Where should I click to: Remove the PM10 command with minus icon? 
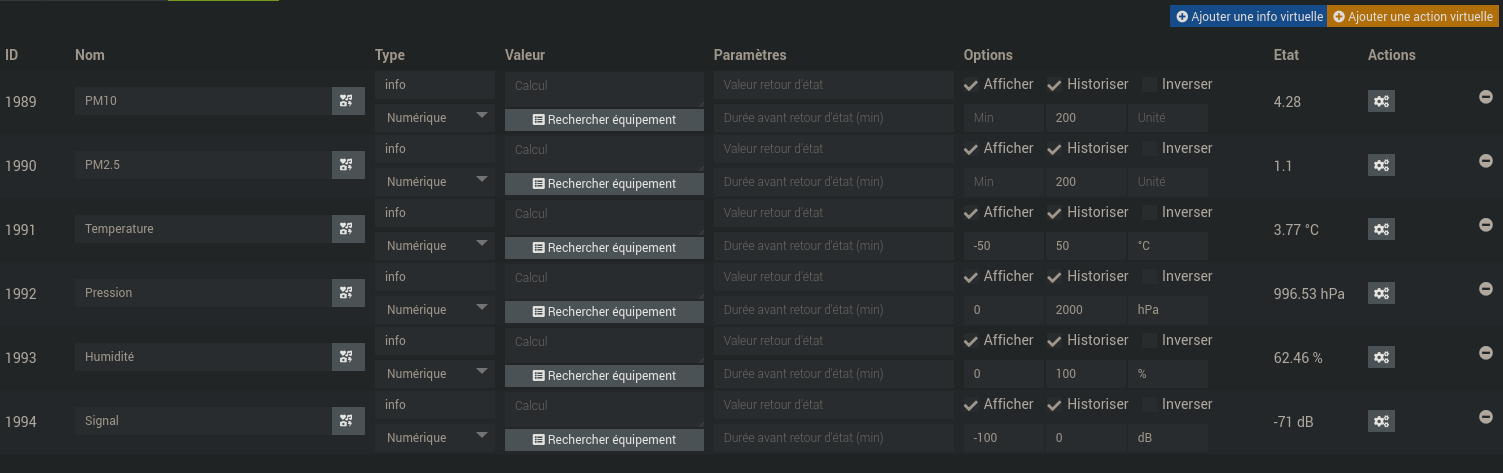tap(1485, 97)
